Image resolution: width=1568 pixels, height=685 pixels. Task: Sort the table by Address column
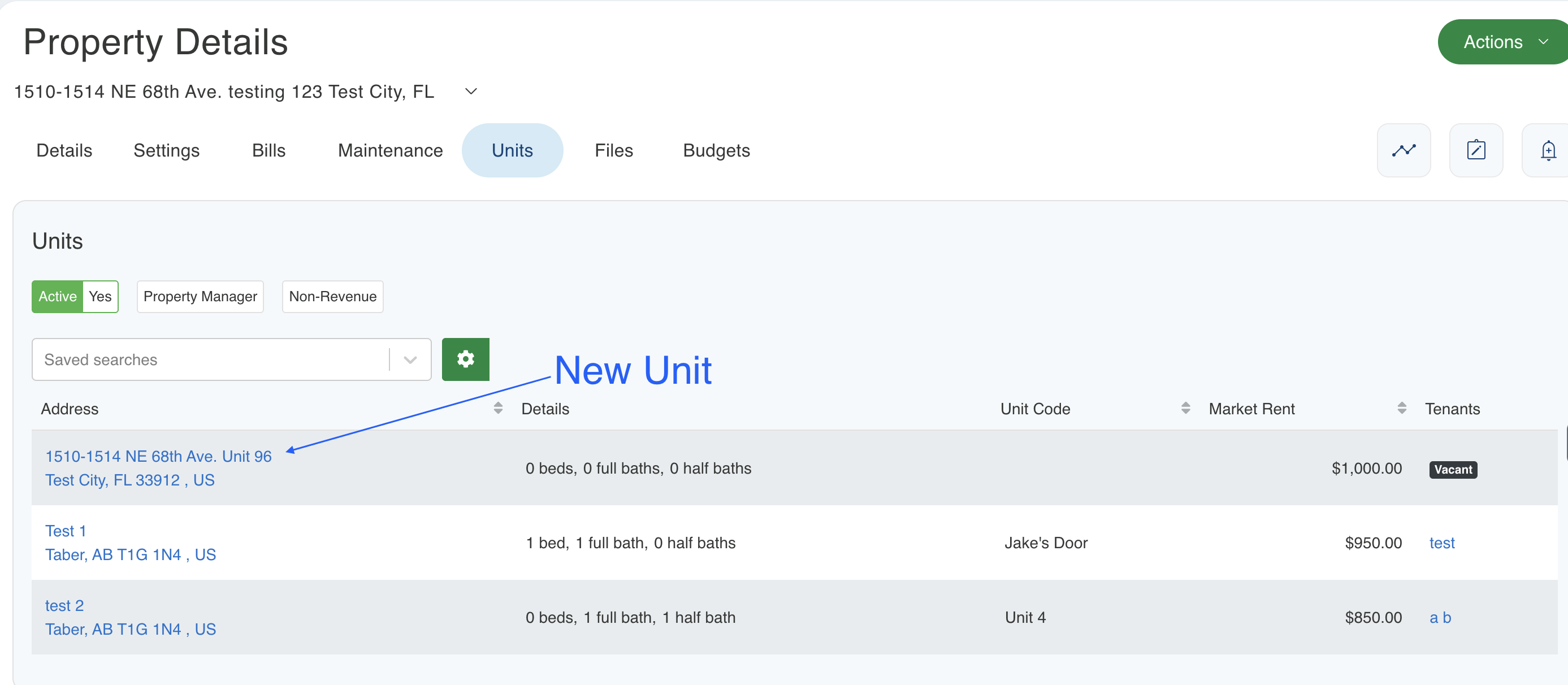pyautogui.click(x=498, y=408)
